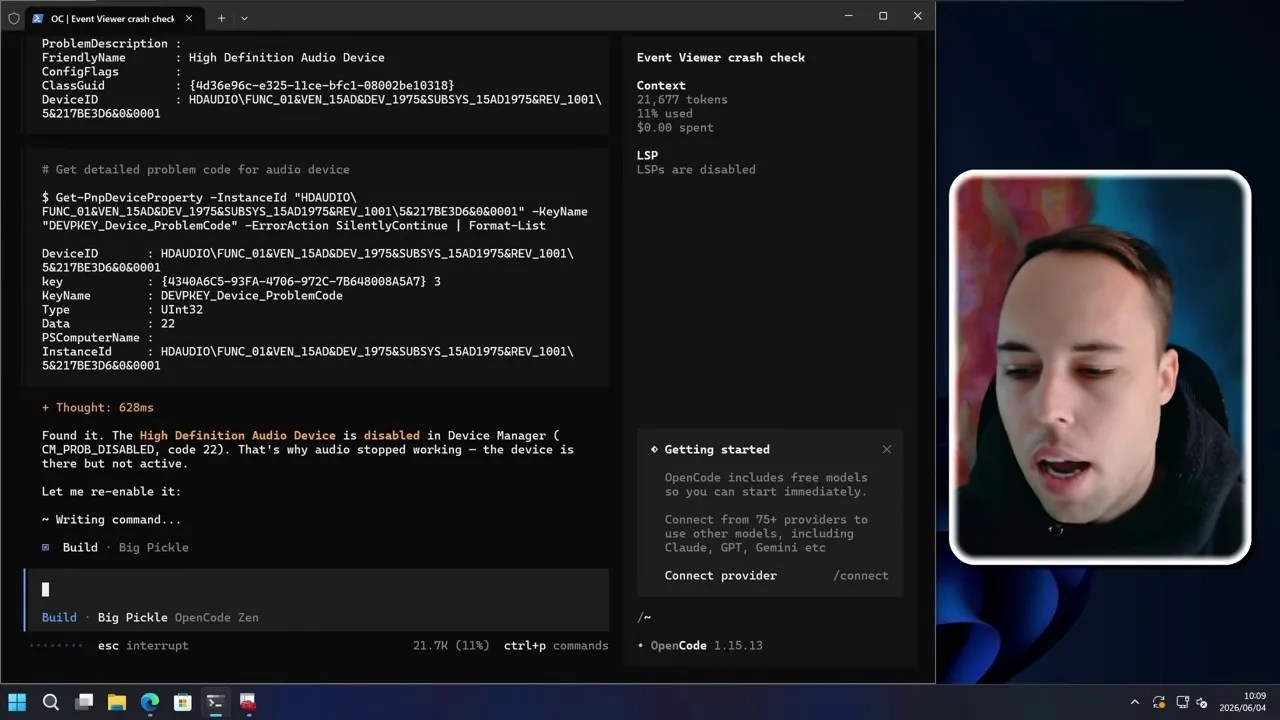Open the new tab button in terminal
The height and width of the screenshot is (720, 1280).
(221, 18)
